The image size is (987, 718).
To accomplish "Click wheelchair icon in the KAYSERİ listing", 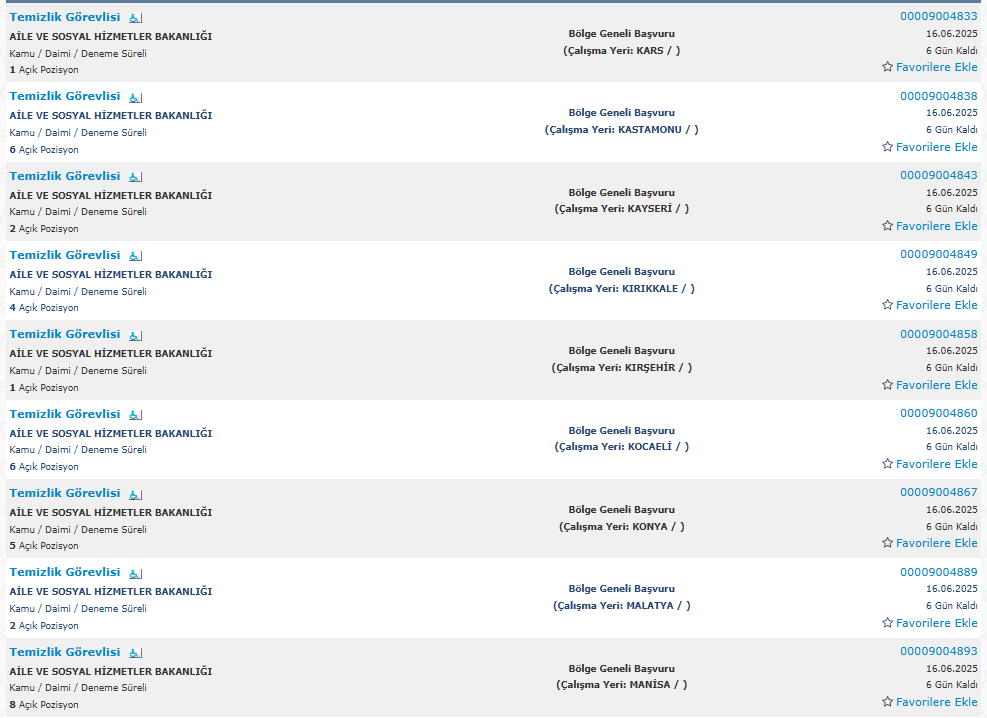I will (136, 177).
